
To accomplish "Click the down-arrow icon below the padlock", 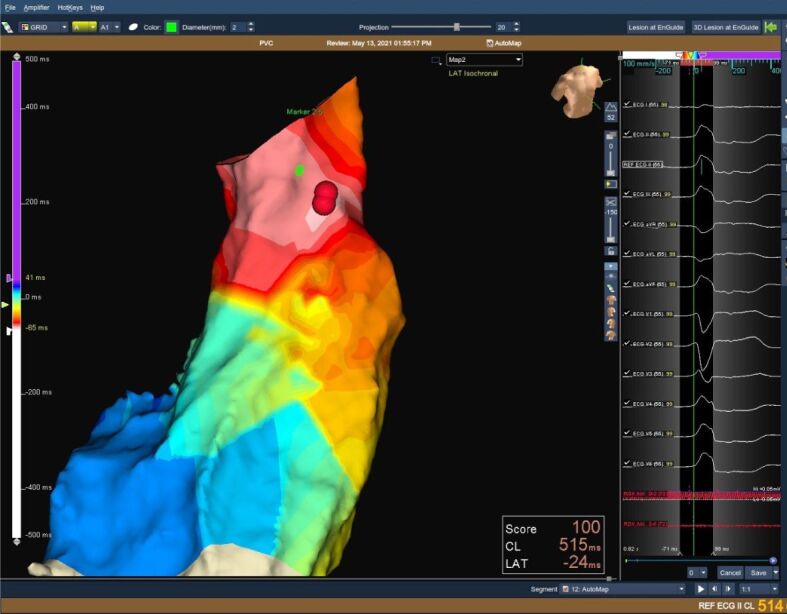I will 610,266.
